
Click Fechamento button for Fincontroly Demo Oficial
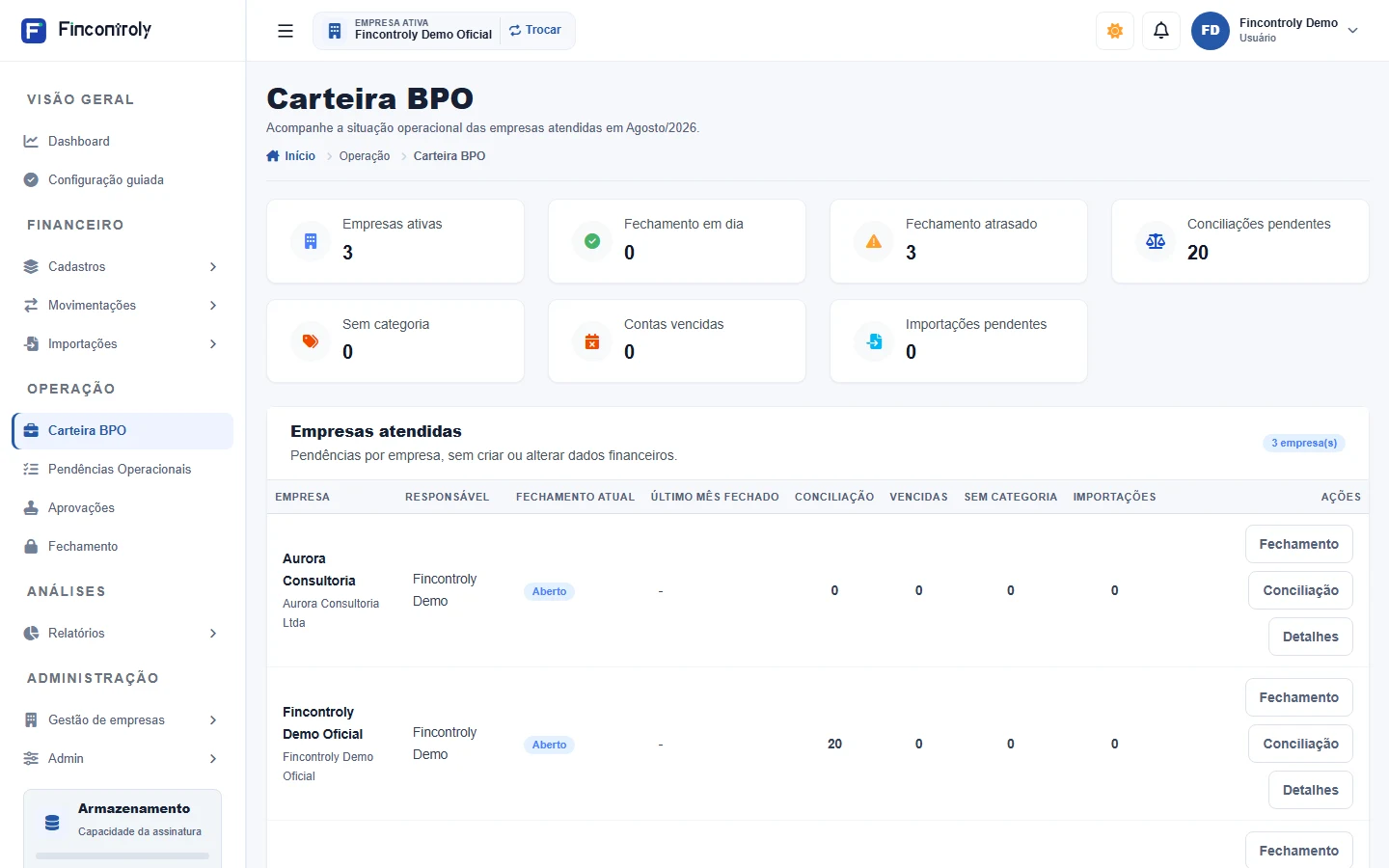pos(1299,697)
